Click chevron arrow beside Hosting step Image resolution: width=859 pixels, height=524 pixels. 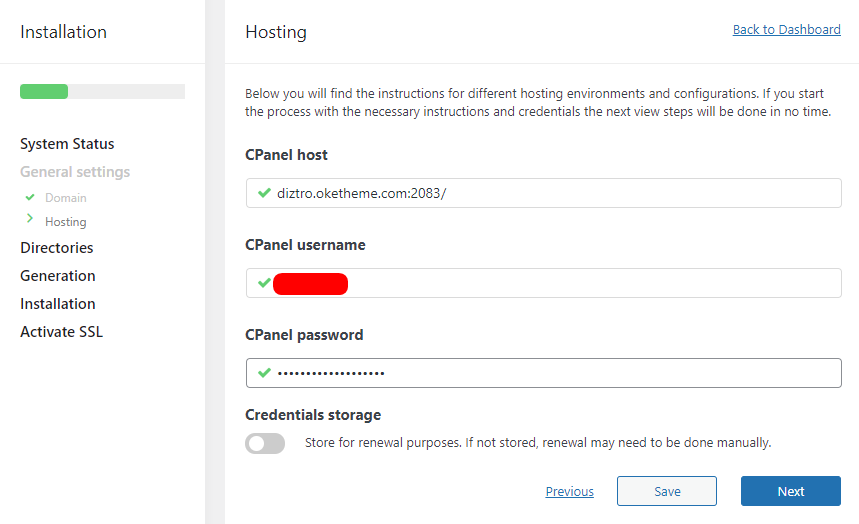click(30, 220)
